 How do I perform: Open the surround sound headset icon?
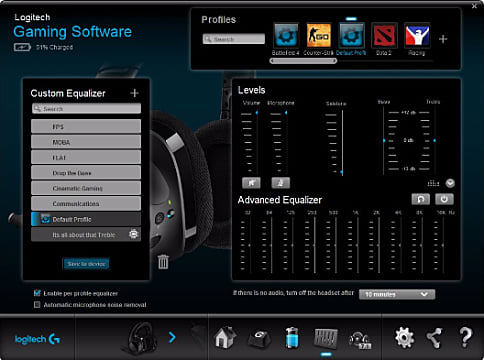[360, 340]
